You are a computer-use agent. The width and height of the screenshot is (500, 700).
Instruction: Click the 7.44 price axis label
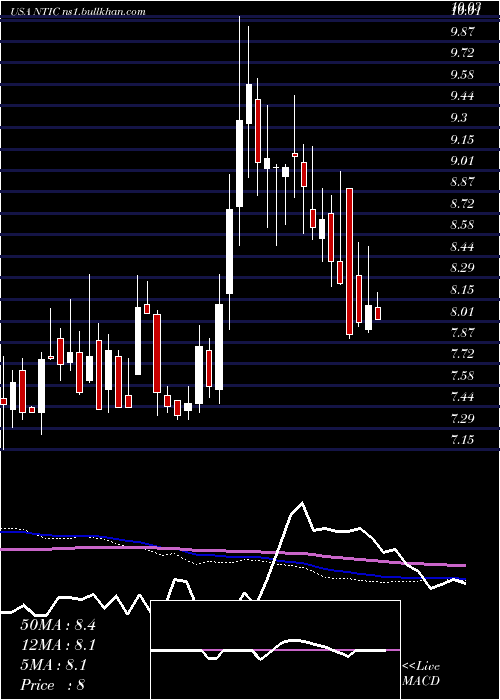(x=462, y=397)
